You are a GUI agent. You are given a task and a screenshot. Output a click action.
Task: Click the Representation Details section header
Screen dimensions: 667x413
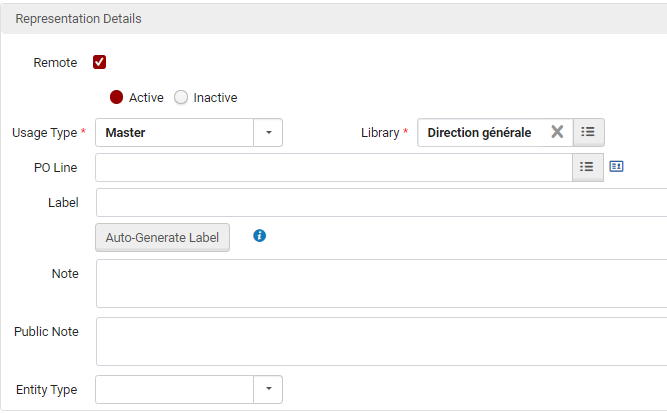(334, 19)
